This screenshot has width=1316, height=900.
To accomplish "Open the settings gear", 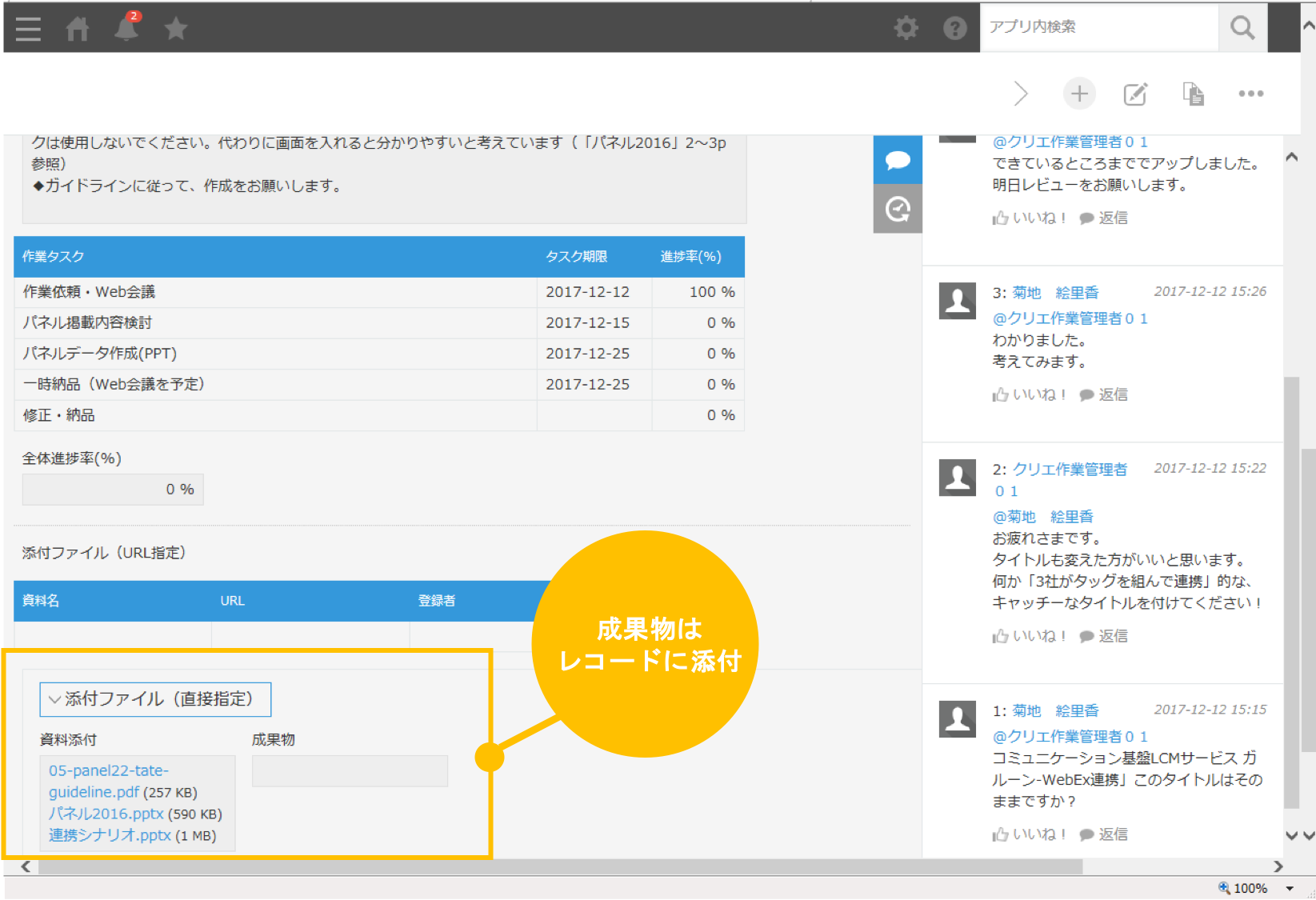I will pos(906,27).
